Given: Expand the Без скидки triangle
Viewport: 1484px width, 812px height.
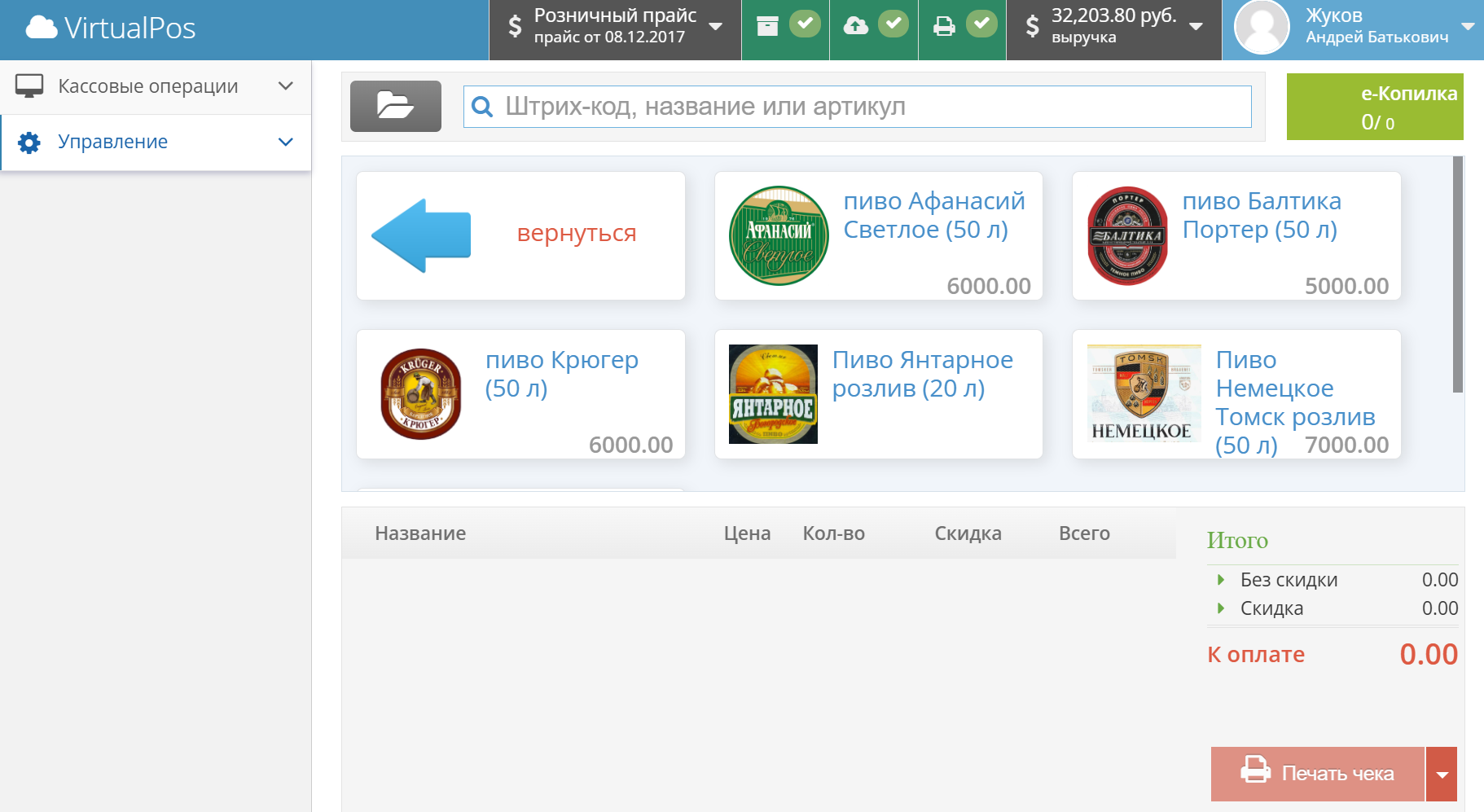Looking at the screenshot, I should (1220, 580).
